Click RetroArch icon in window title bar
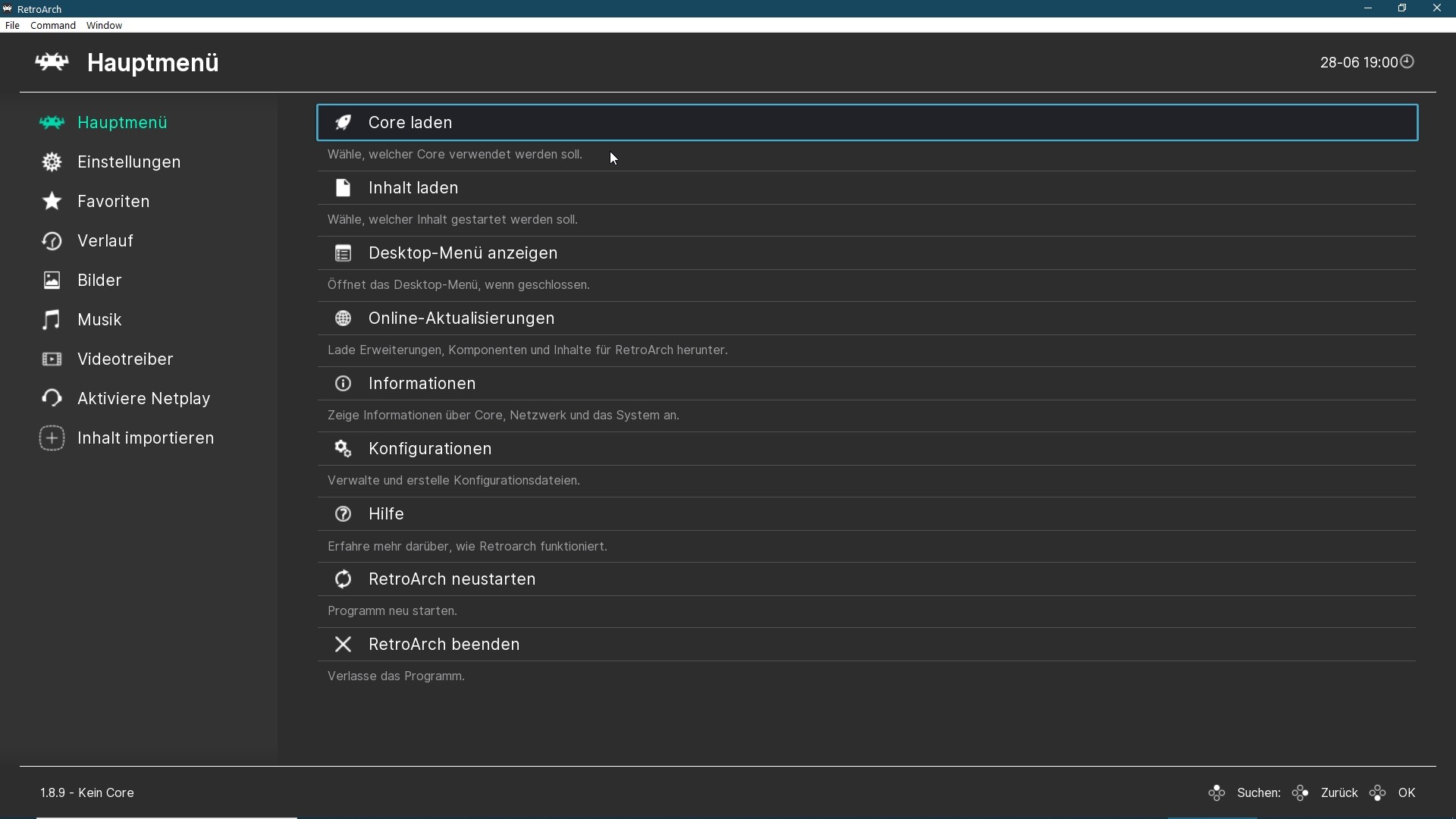The image size is (1456, 819). click(x=8, y=9)
